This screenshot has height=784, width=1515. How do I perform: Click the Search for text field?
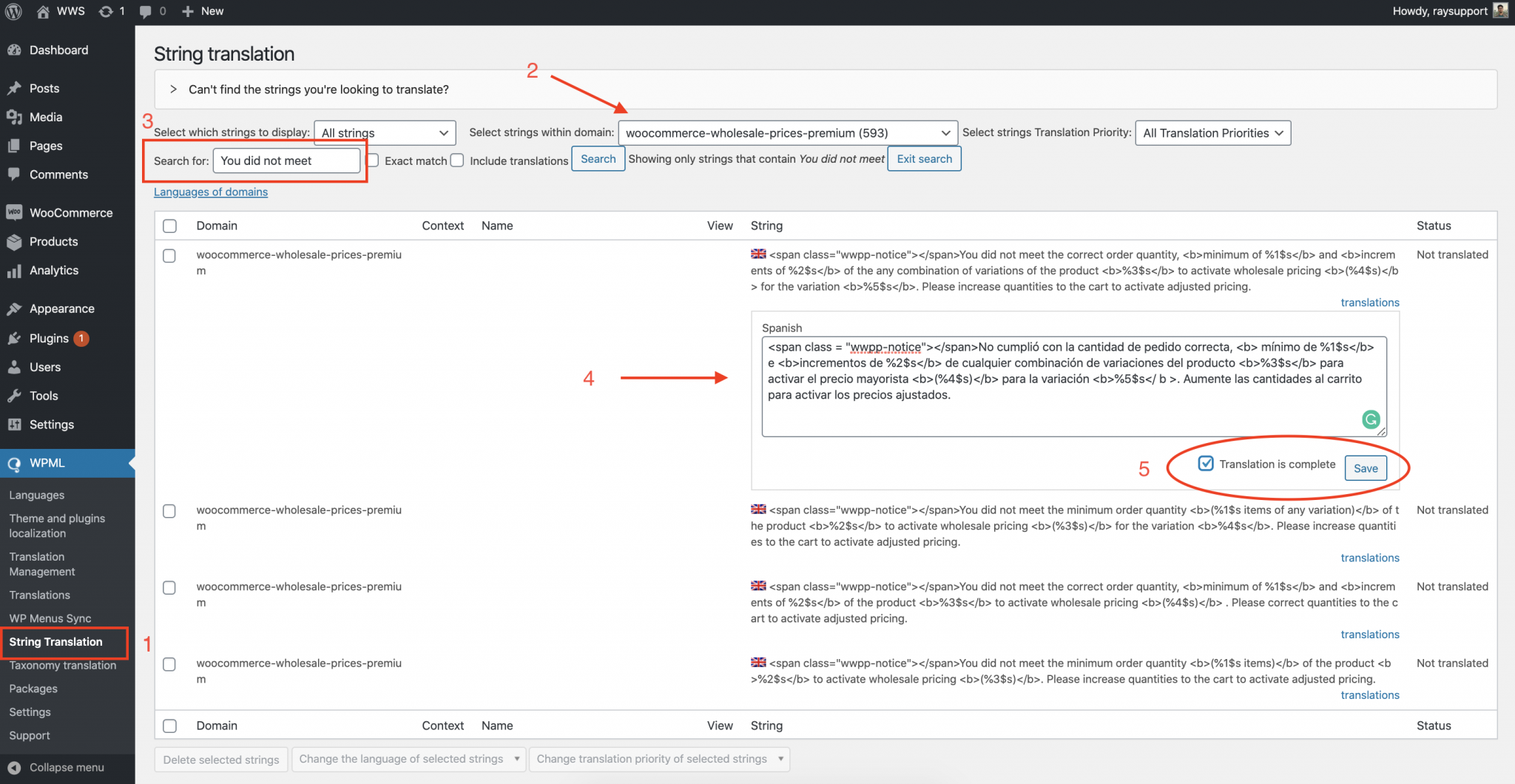(x=286, y=160)
